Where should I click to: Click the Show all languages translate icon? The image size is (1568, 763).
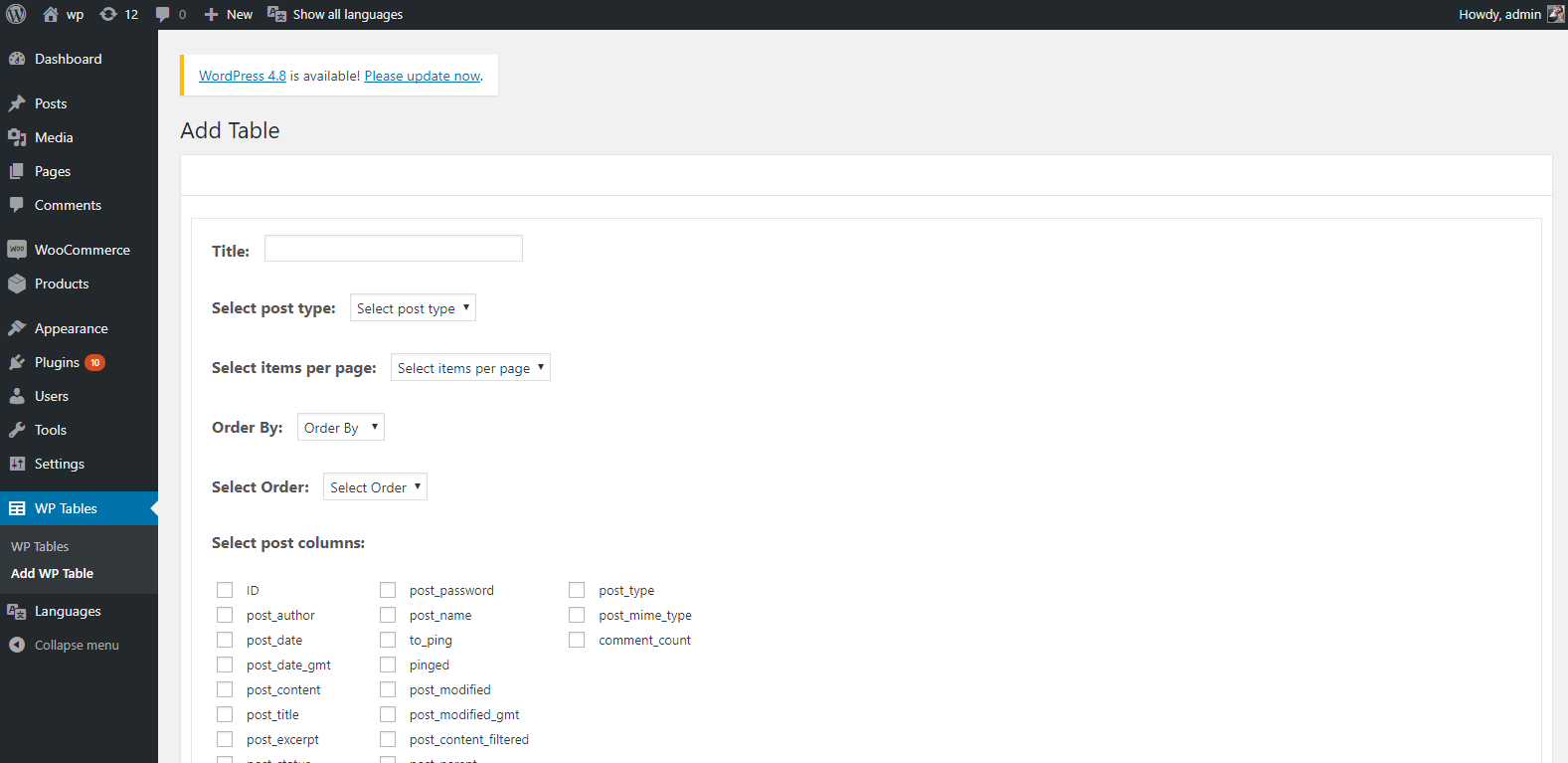276,14
